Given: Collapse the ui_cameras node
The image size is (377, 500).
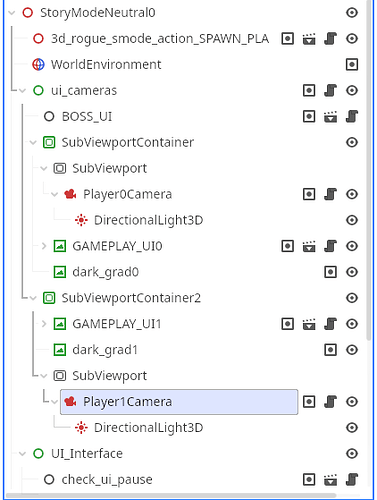Looking at the screenshot, I should [x=23, y=91].
